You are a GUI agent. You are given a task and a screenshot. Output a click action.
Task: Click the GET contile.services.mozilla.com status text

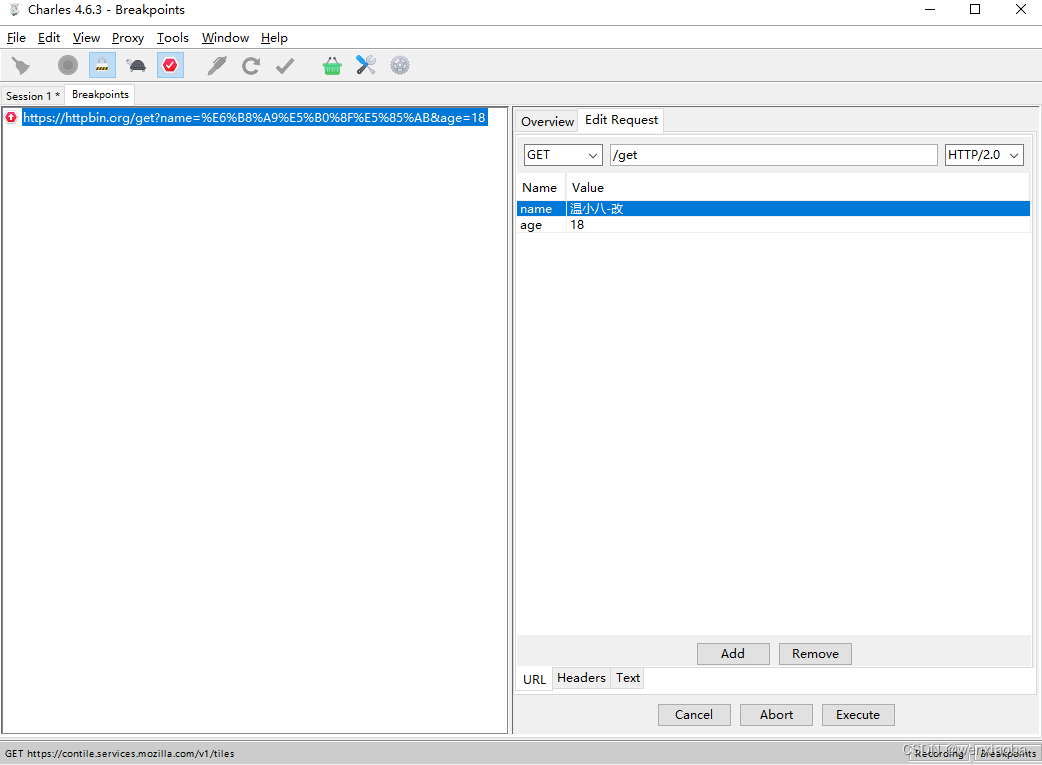[120, 753]
